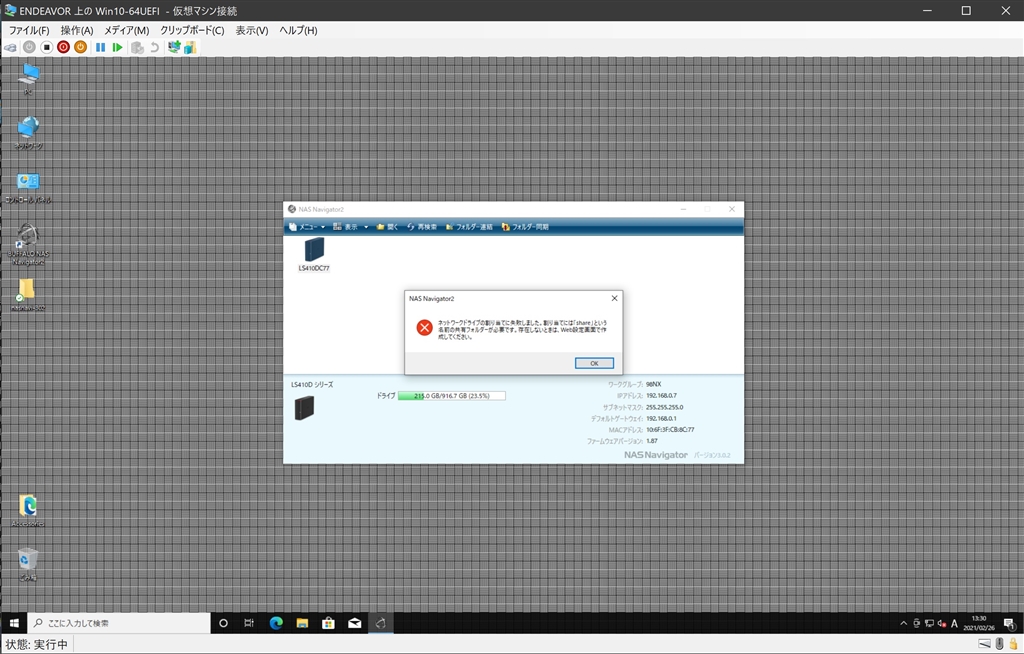Click the Cortana circle icon in taskbar
Image resolution: width=1024 pixels, height=654 pixels.
pyautogui.click(x=223, y=623)
